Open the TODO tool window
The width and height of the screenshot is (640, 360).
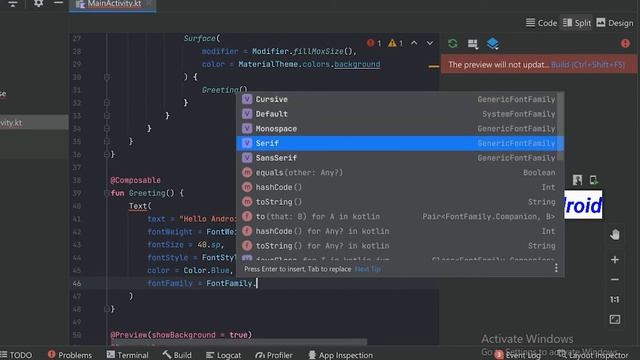(x=16, y=355)
